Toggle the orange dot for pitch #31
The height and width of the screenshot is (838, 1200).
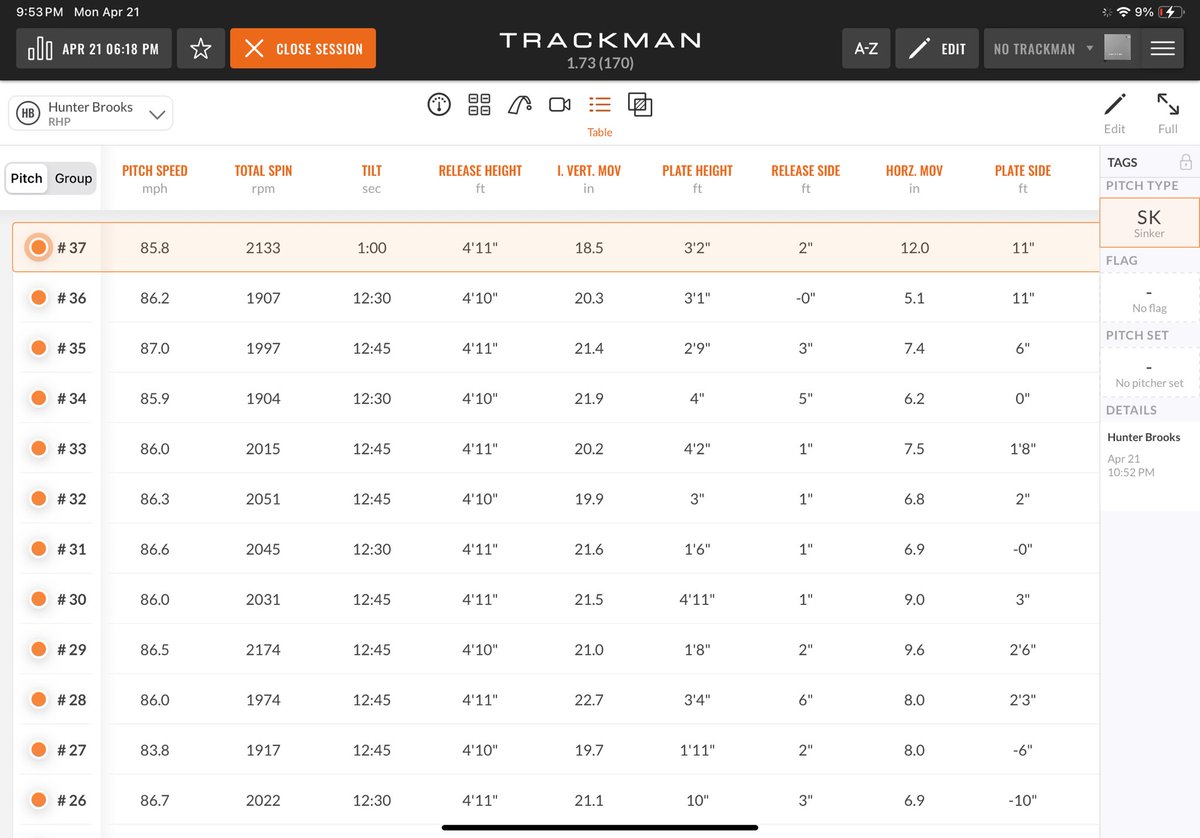coord(38,549)
